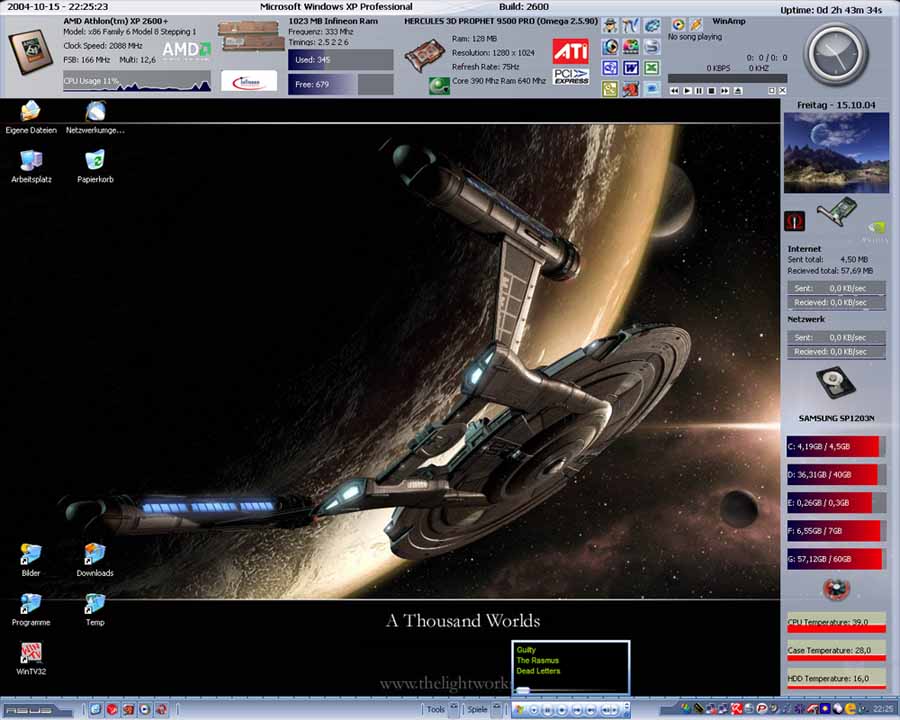Image resolution: width=900 pixels, height=720 pixels.
Task: Click the Internet Sent 0,0 KB/sec bar
Action: point(836,288)
